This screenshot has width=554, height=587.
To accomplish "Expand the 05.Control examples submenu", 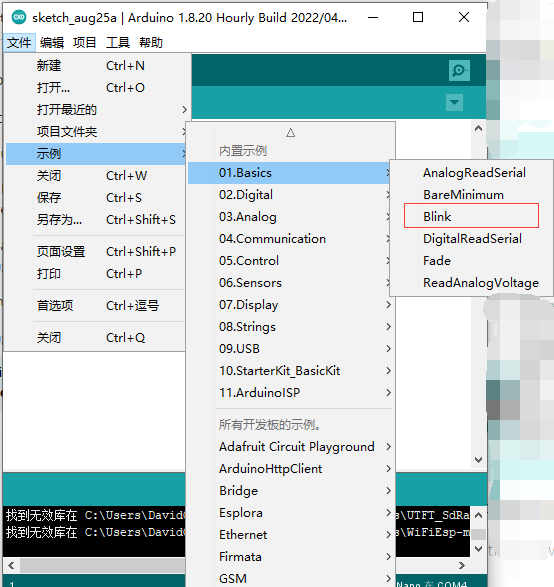I will pos(290,261).
